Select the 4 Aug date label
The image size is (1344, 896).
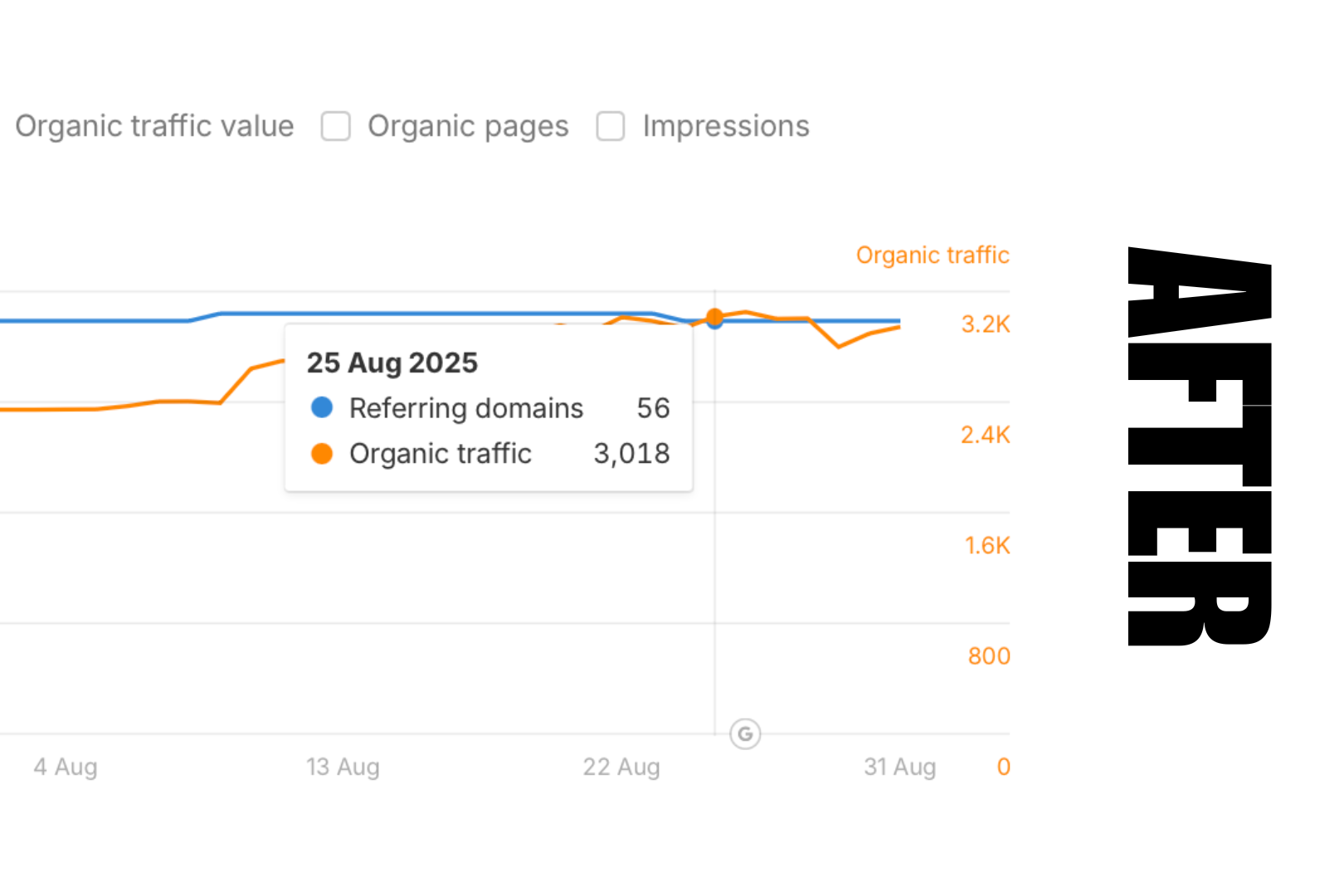[x=66, y=767]
